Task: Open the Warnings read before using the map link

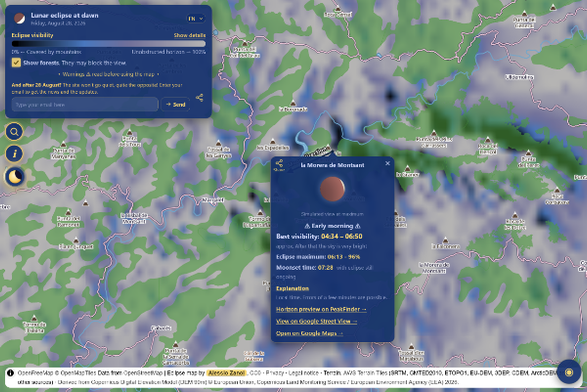Action: (x=109, y=74)
